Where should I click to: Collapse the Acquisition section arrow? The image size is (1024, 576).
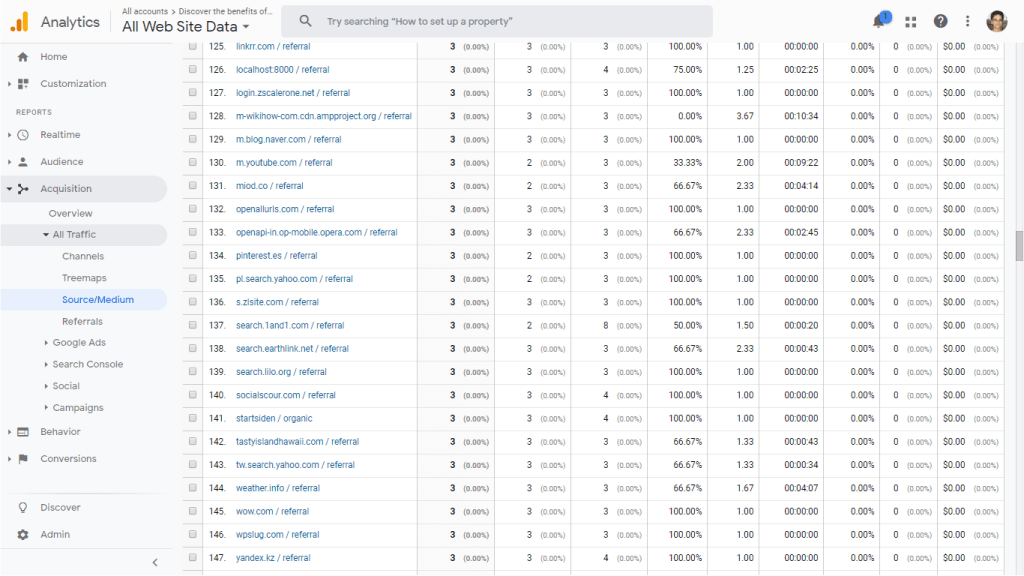9,189
